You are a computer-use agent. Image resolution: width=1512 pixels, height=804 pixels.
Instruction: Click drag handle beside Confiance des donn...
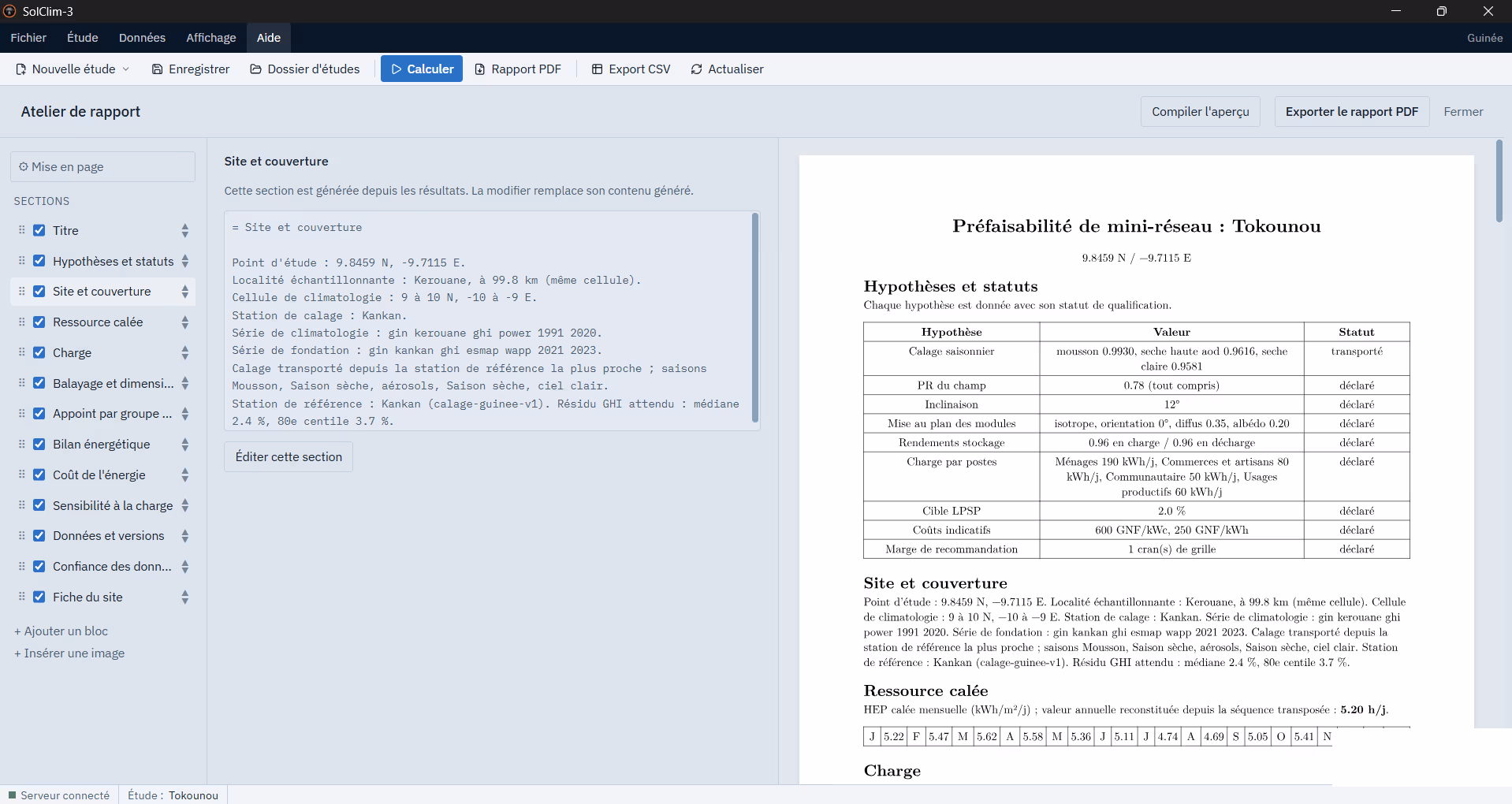(x=22, y=567)
